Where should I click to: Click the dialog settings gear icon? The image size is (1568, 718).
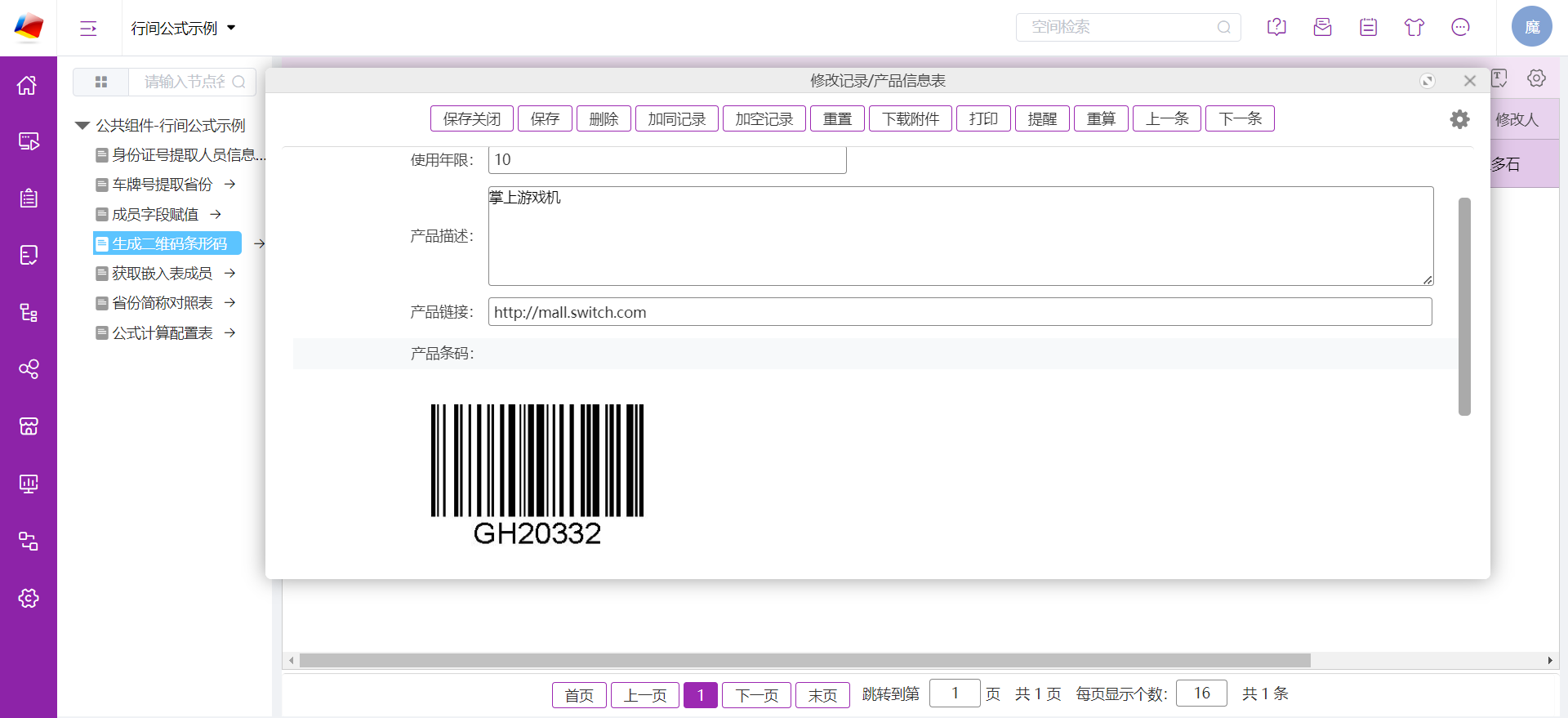(1459, 119)
